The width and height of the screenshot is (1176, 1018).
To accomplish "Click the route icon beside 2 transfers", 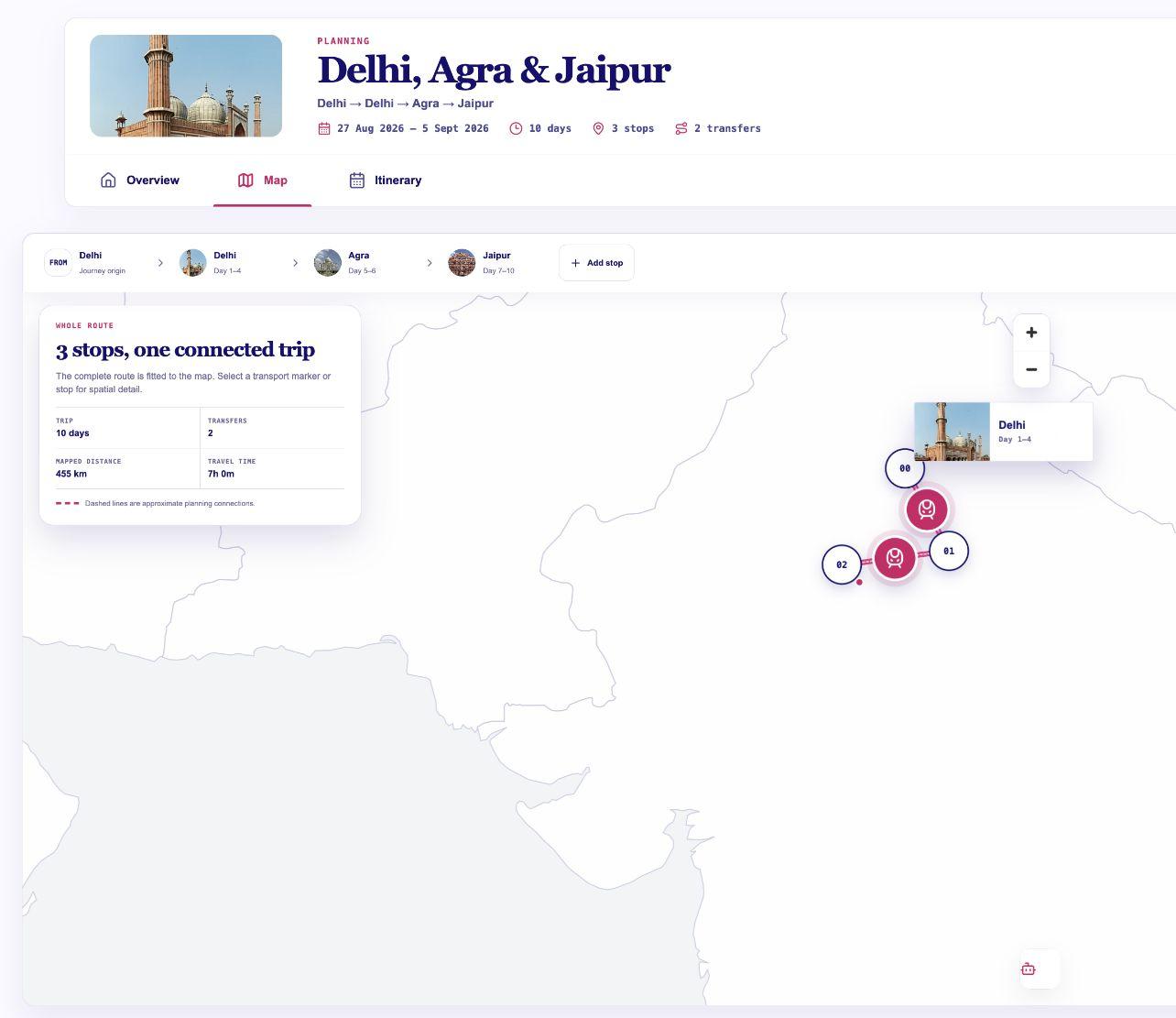I will pyautogui.click(x=681, y=128).
